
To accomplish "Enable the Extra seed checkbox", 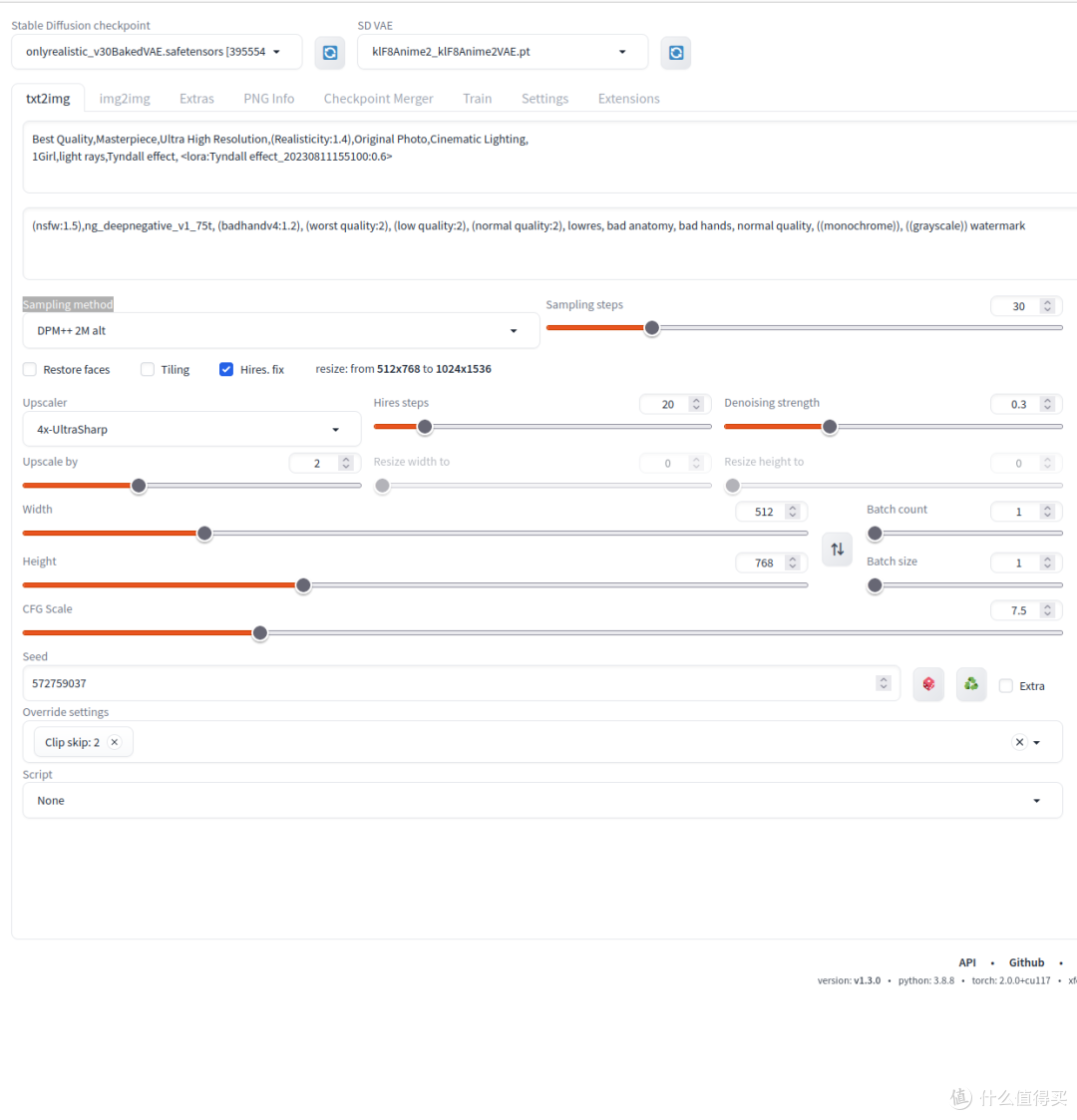I will click(x=1006, y=686).
